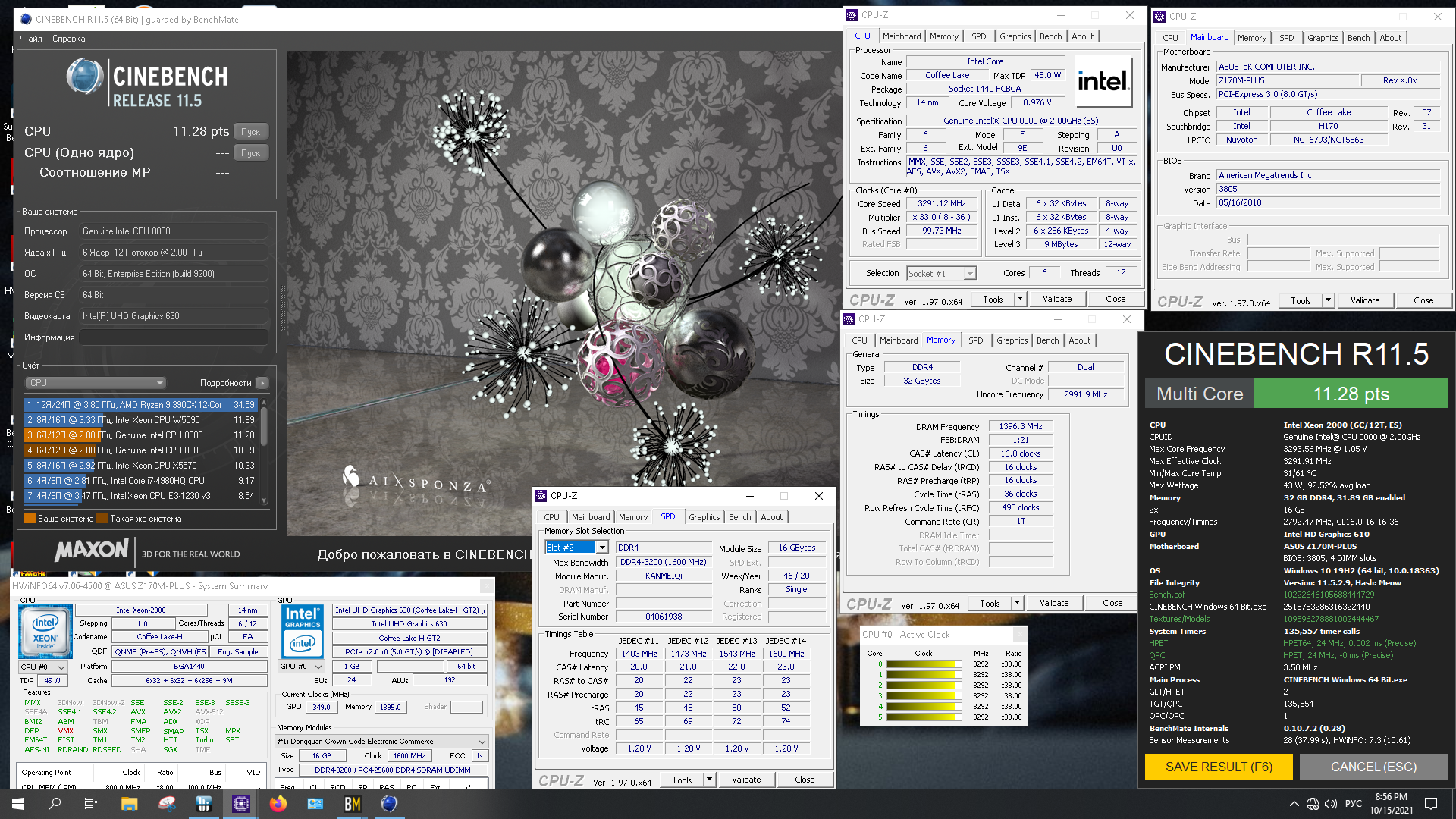This screenshot has width=1456, height=819.
Task: Click CPU-Z icon in Mainboard window title
Action: pos(1159,16)
